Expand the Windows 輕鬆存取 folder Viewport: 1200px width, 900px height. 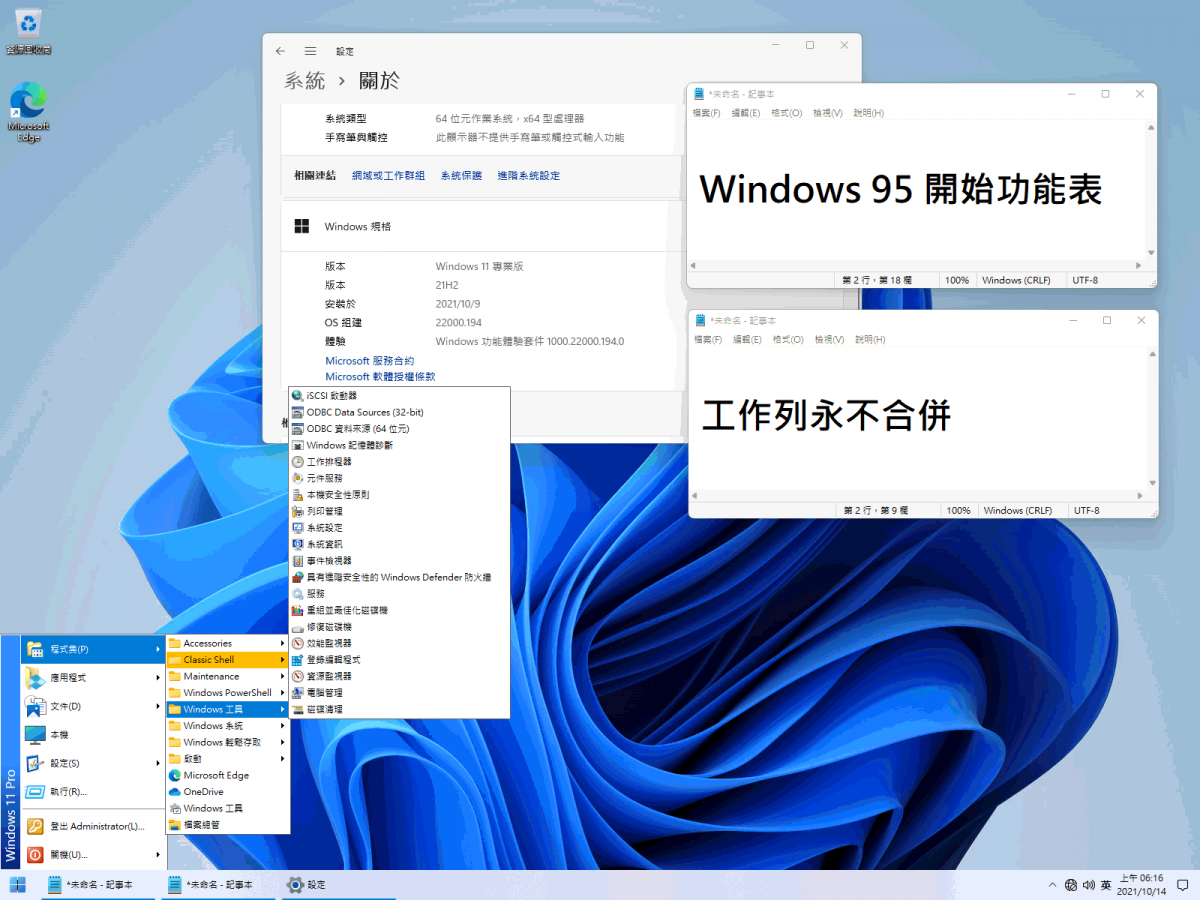pos(228,742)
